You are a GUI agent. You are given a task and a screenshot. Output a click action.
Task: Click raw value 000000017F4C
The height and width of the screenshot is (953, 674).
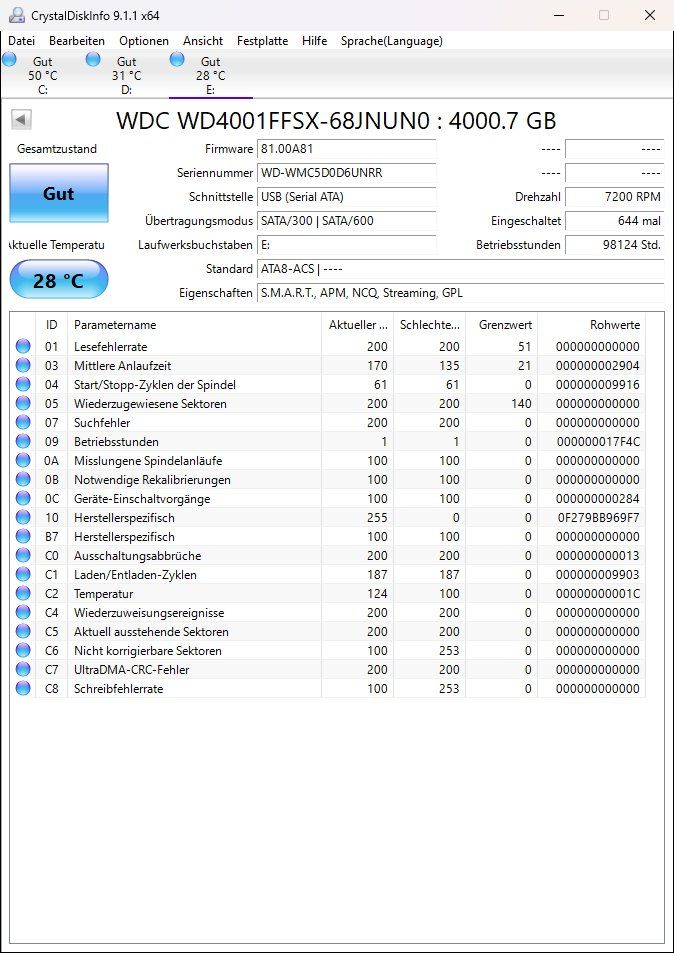[x=598, y=442]
